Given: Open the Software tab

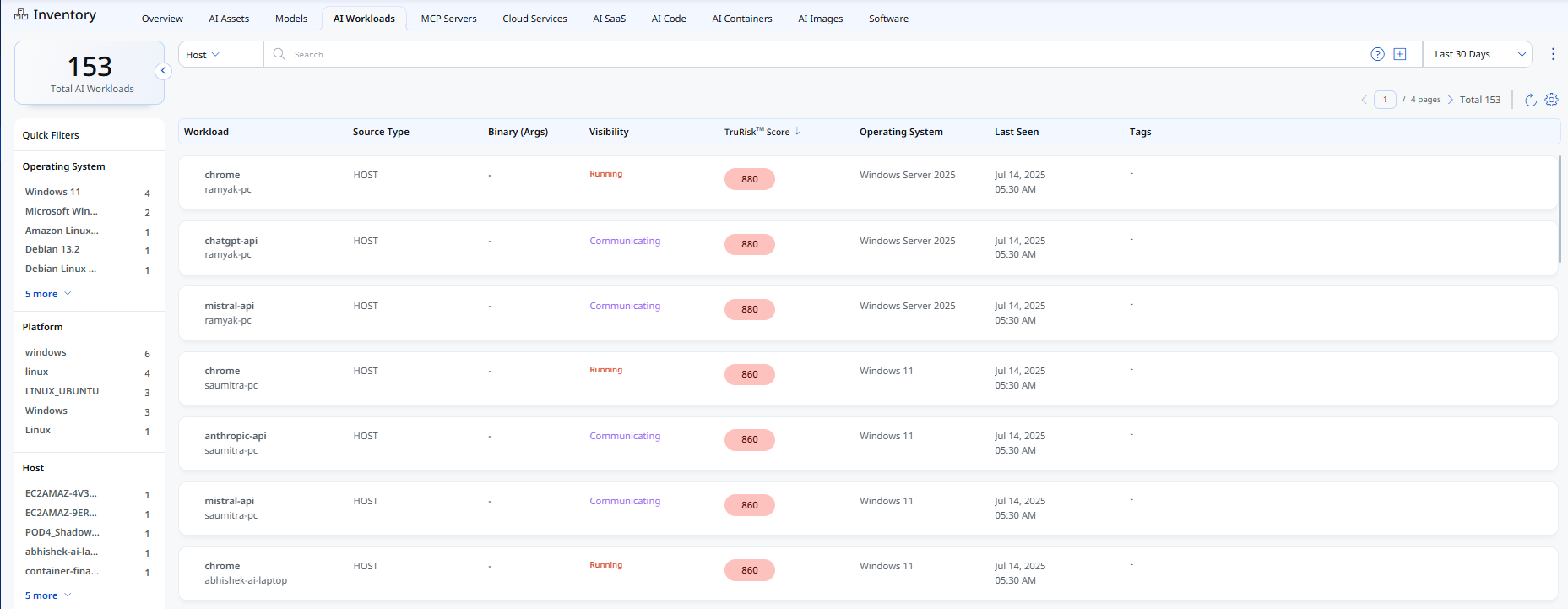Looking at the screenshot, I should coord(888,19).
